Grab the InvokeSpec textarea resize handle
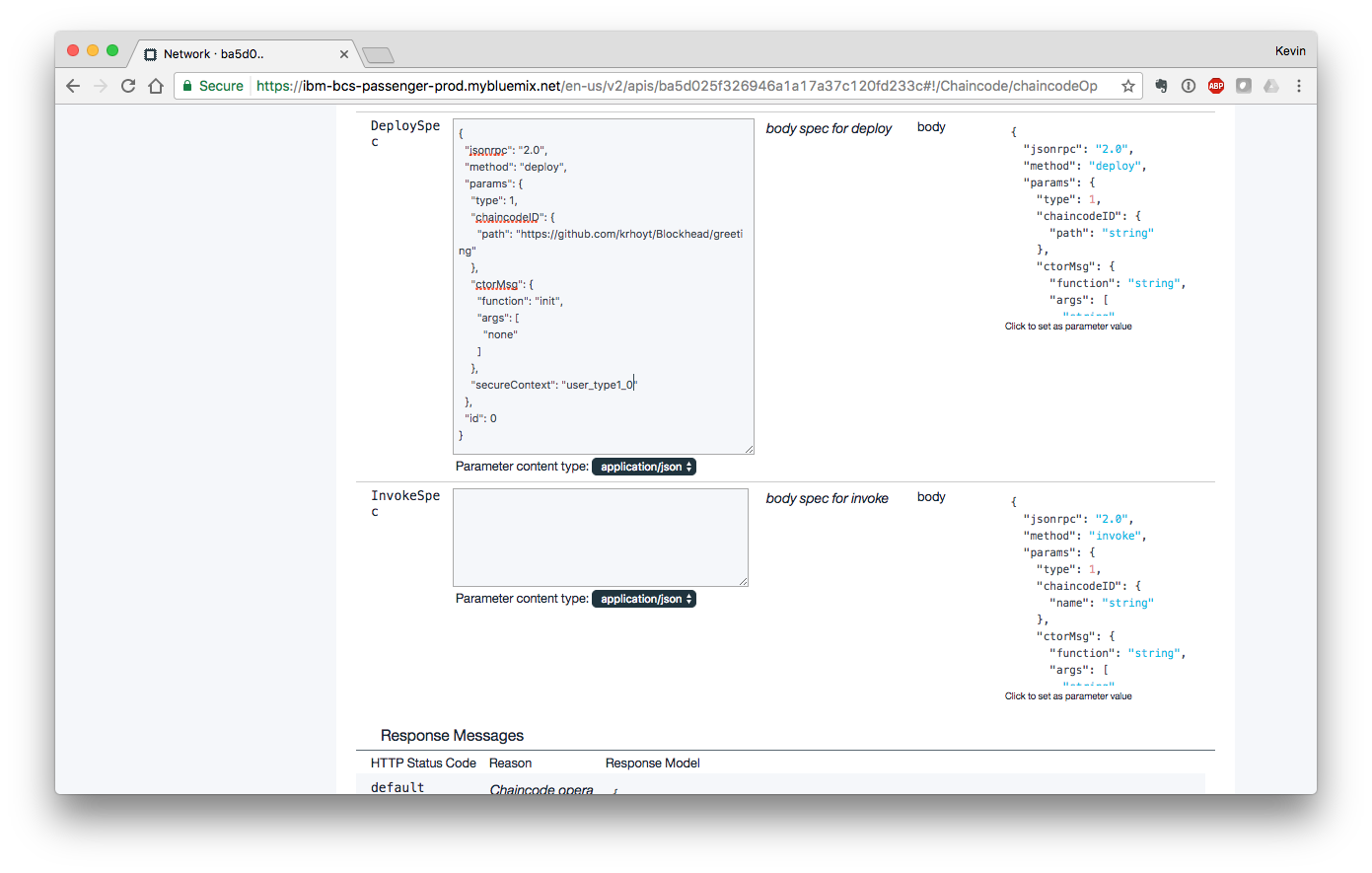The width and height of the screenshot is (1372, 873). point(743,581)
